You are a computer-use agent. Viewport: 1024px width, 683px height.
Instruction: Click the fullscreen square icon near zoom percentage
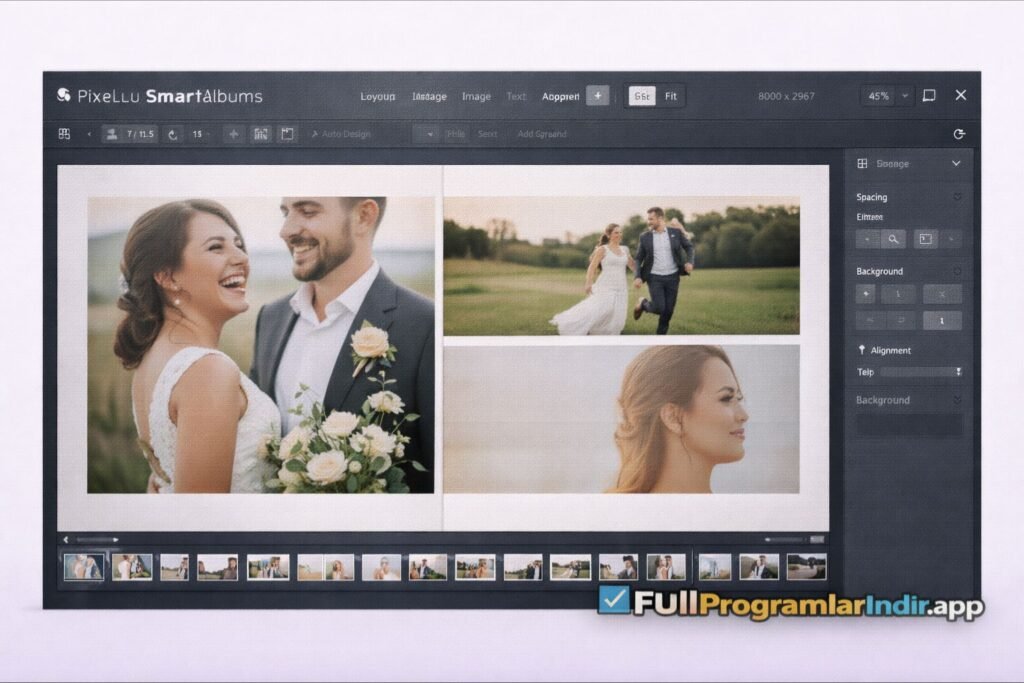tap(929, 96)
